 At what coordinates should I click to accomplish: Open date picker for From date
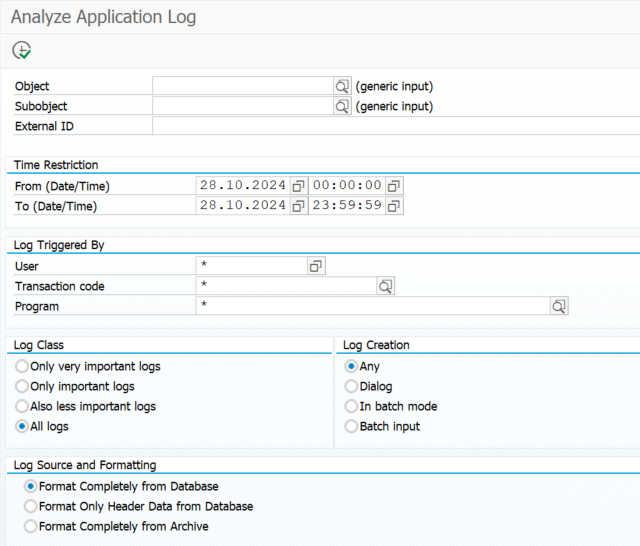298,186
